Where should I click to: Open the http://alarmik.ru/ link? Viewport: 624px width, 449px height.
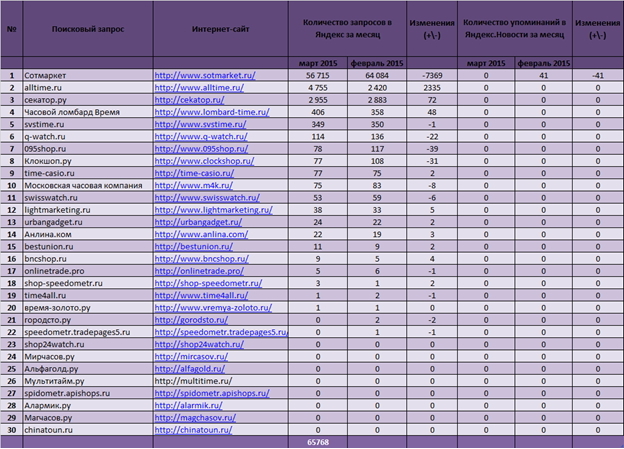point(188,406)
